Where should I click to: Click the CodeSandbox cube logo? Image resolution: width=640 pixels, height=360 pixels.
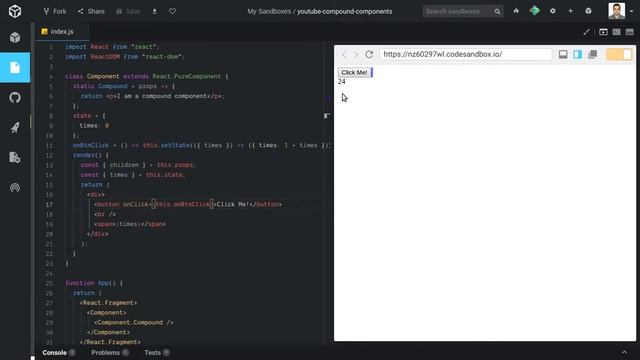pyautogui.click(x=15, y=11)
